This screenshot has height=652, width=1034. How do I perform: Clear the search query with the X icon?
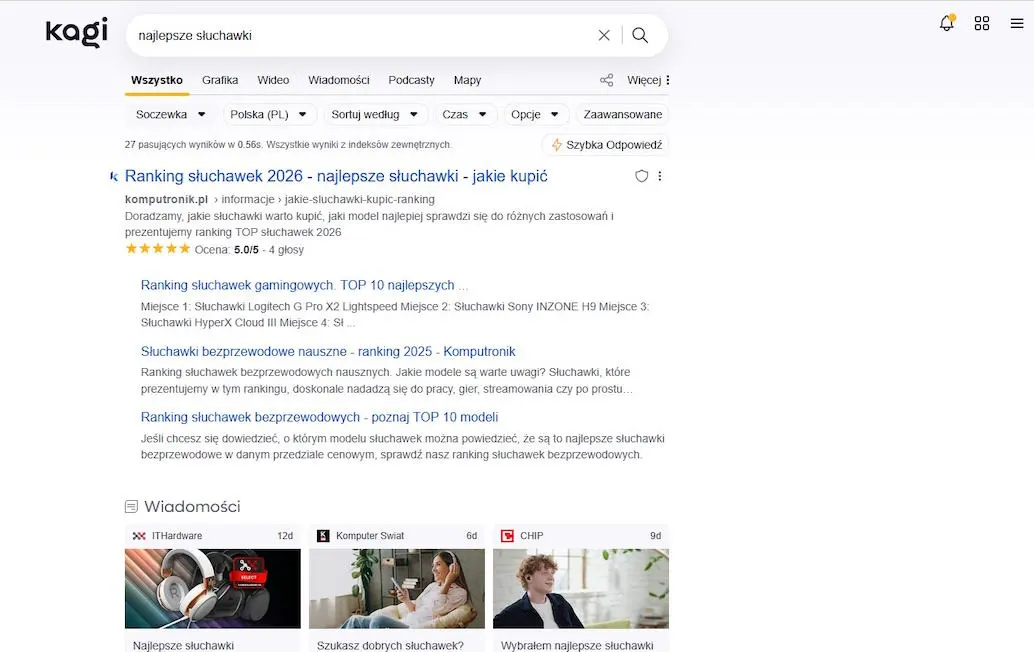click(x=604, y=34)
